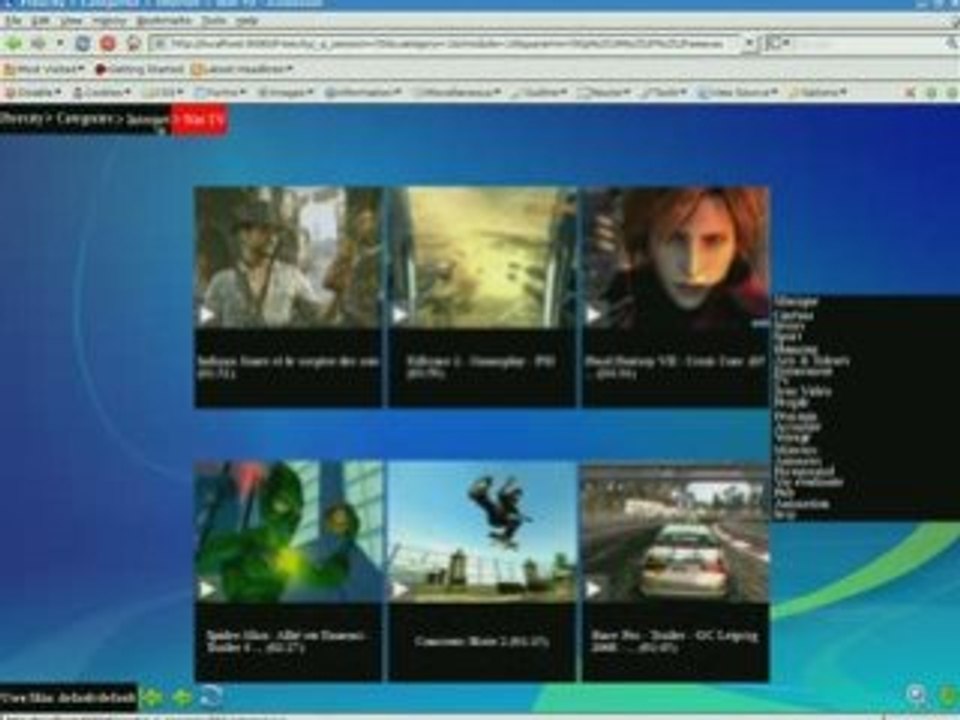The height and width of the screenshot is (720, 960).
Task: Open the Getting Started bookmark
Action: (140, 69)
